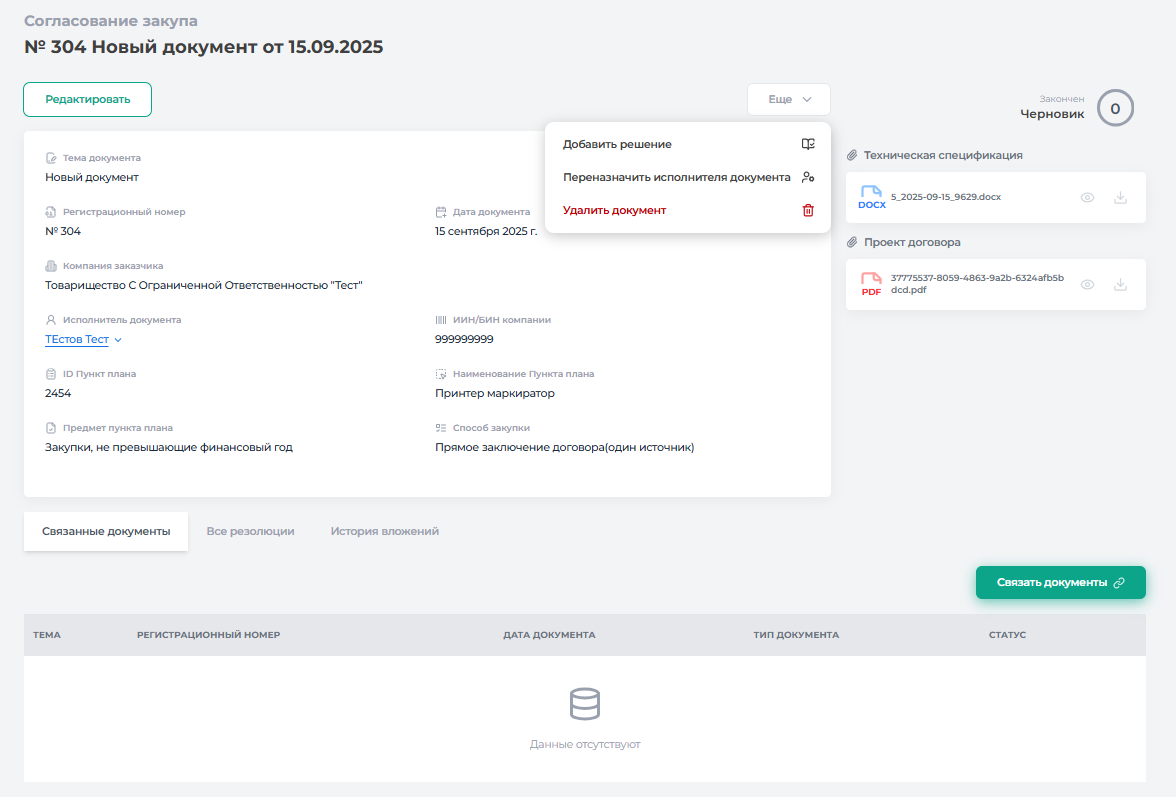
Task: Click the DOCX file type icon
Action: point(872,197)
